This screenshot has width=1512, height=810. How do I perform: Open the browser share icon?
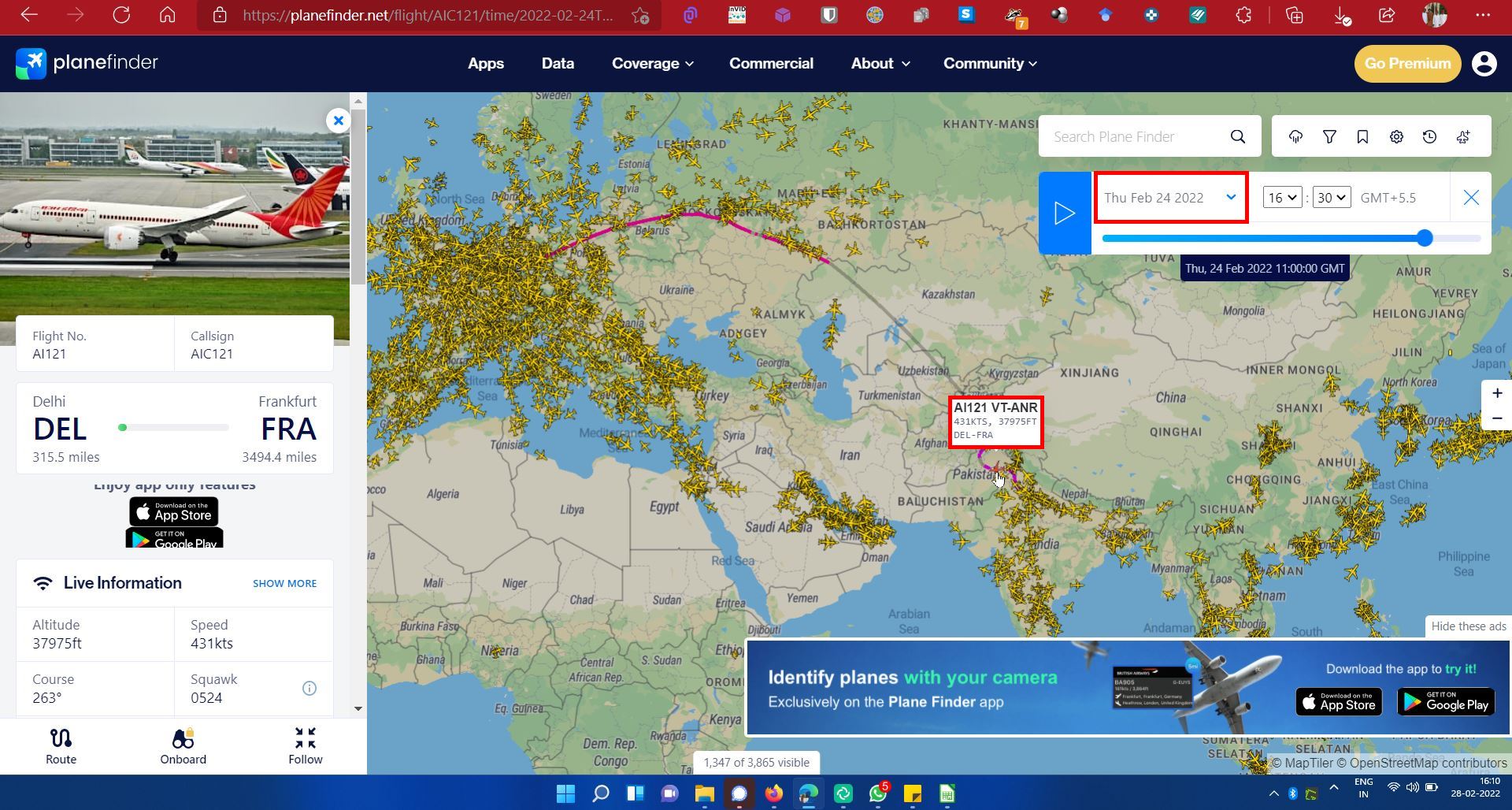(1387, 15)
